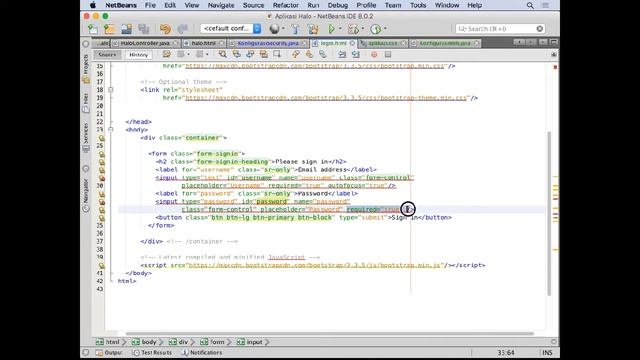The image size is (640, 360).
Task: Click the Find Selection magnifier icon
Action: coord(222,54)
